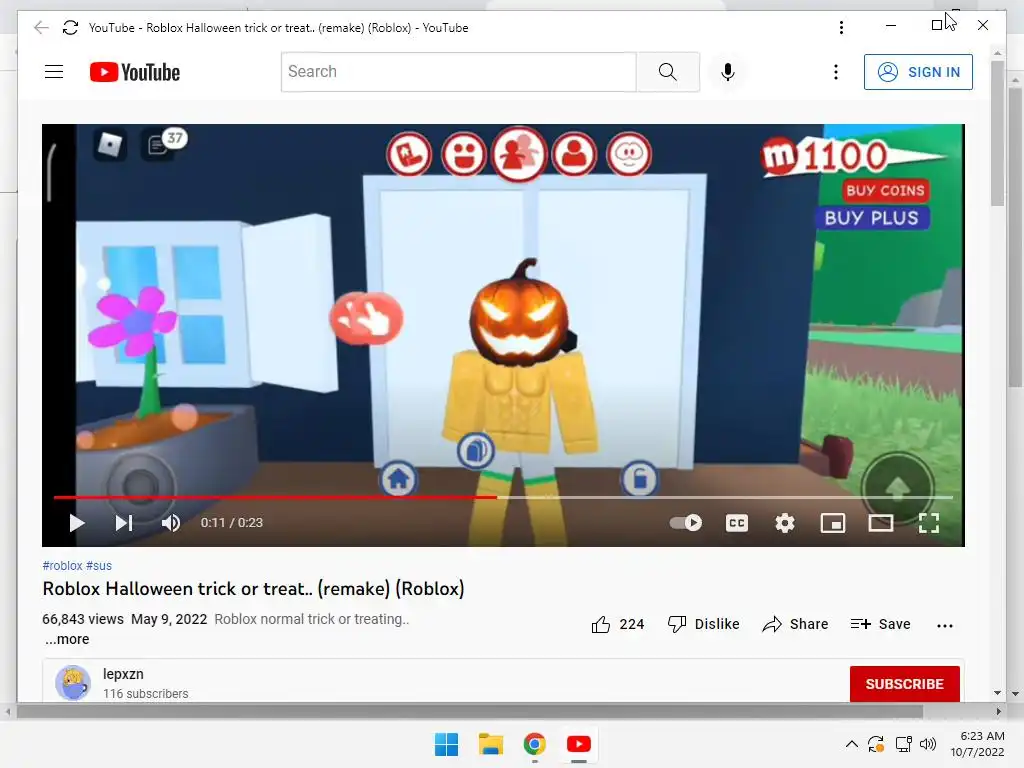1024x768 pixels.
Task: Share the video
Action: tap(795, 624)
